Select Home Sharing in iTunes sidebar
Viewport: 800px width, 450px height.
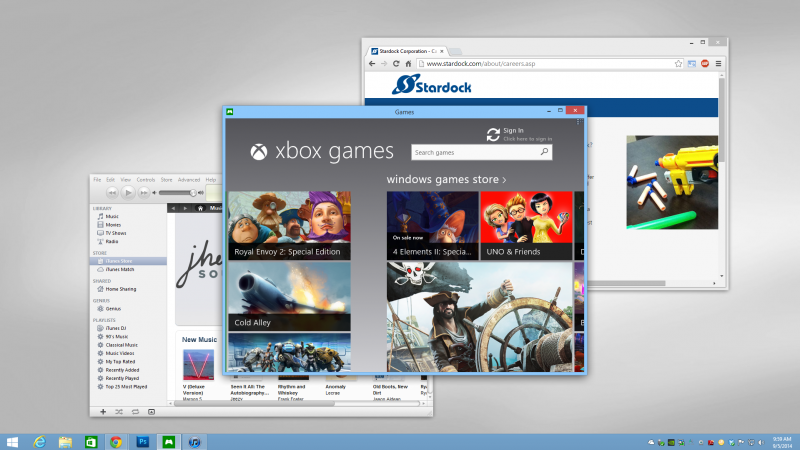click(121, 289)
